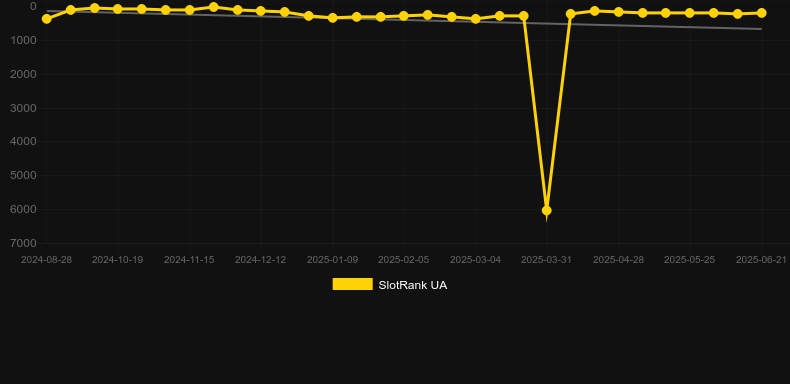Click the 2025-06-21 x-axis date label
Image resolution: width=790 pixels, height=384 pixels.
click(761, 260)
